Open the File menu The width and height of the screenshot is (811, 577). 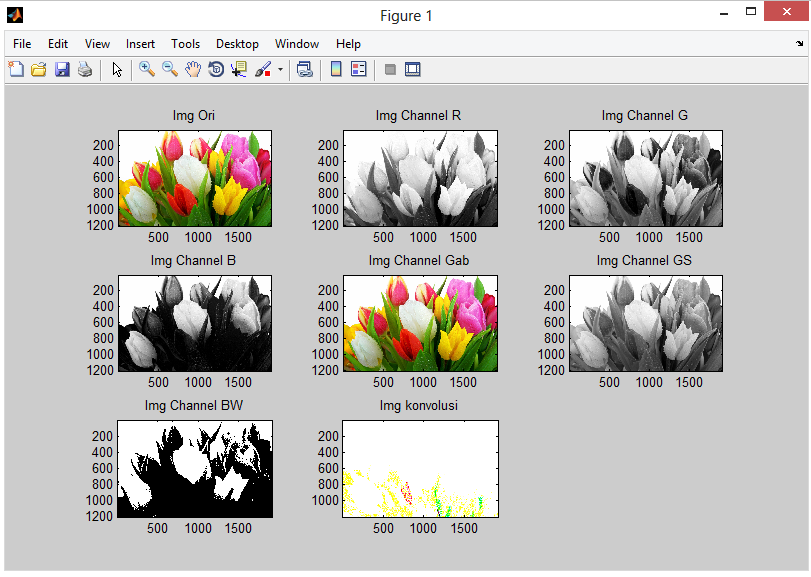click(x=22, y=44)
